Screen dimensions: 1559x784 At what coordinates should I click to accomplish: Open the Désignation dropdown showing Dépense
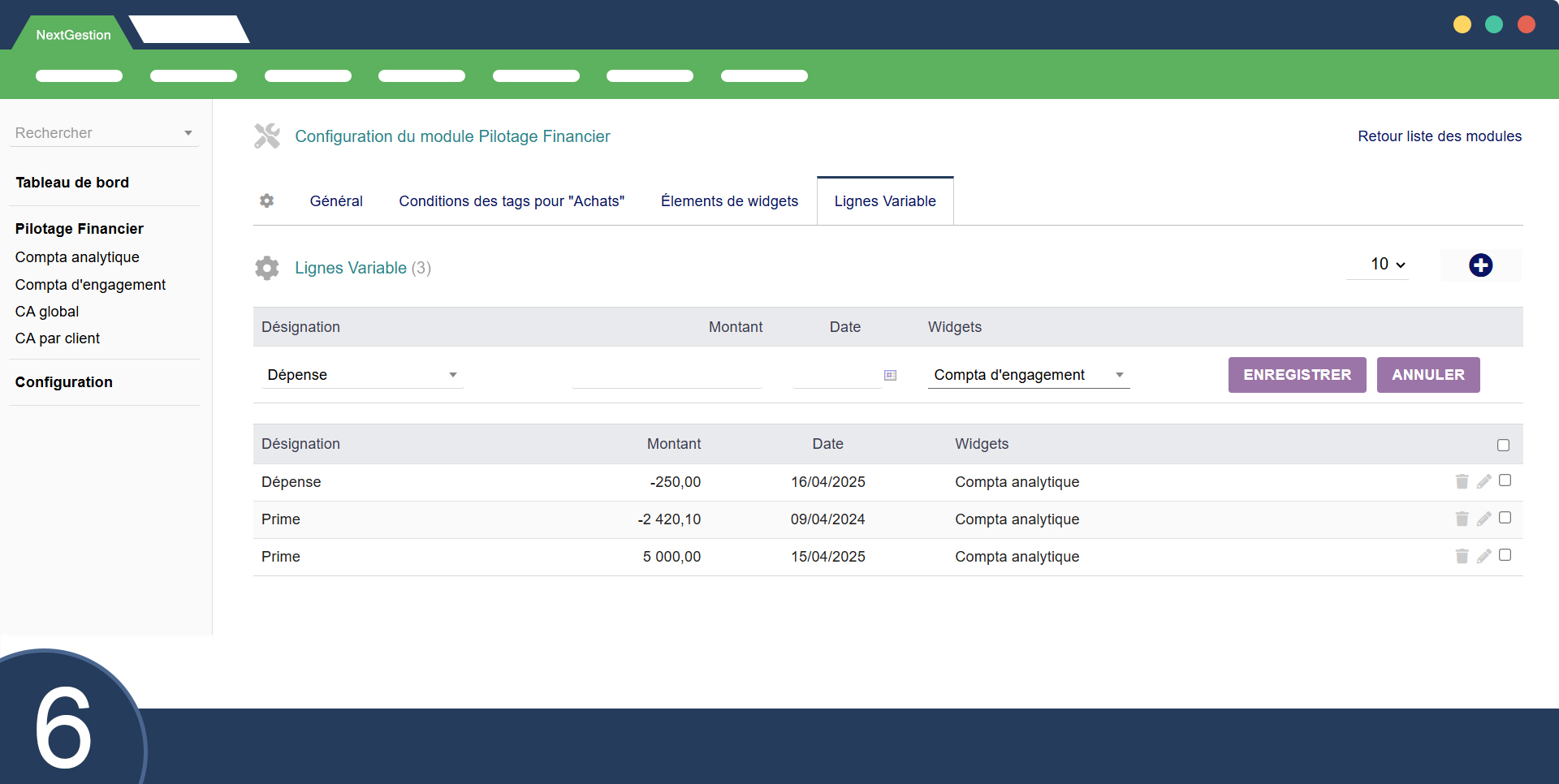click(x=362, y=375)
